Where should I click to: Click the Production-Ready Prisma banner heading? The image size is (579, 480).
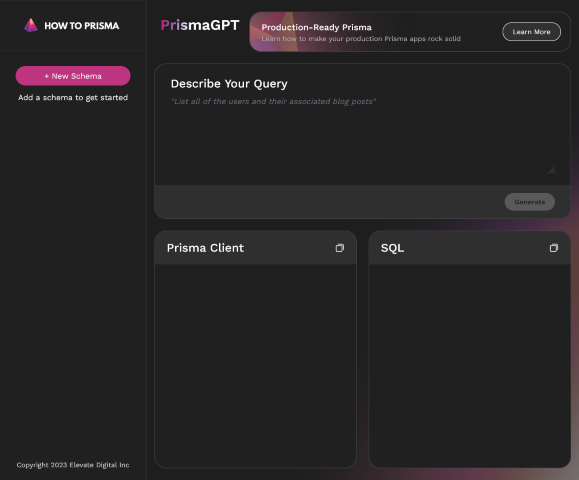[316, 27]
